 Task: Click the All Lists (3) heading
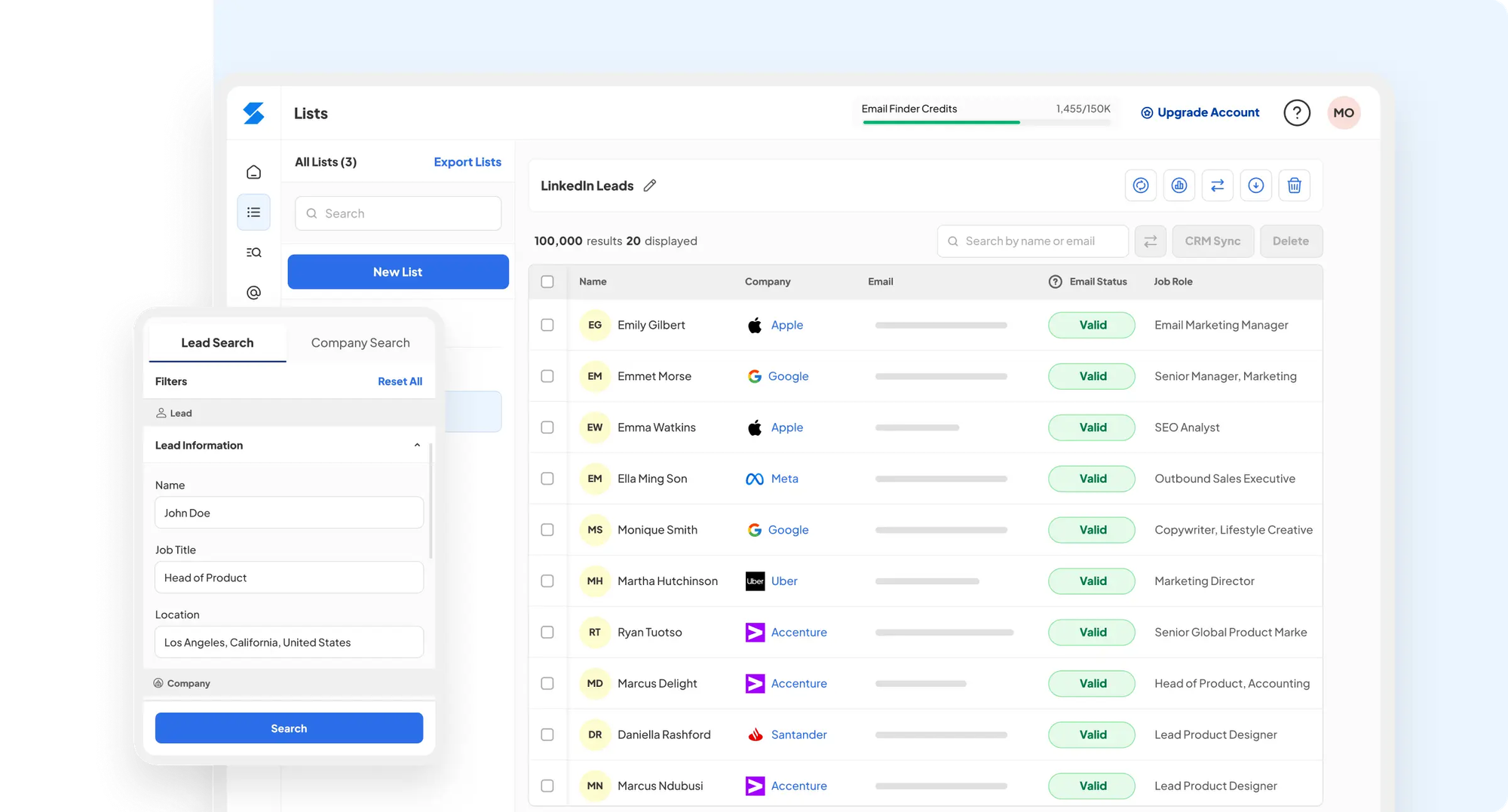click(x=326, y=162)
